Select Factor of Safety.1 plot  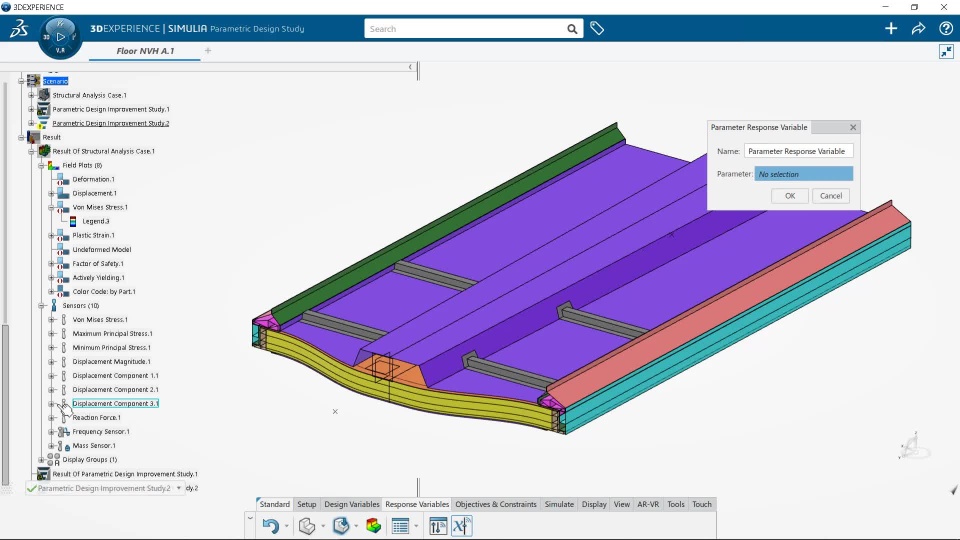point(98,264)
